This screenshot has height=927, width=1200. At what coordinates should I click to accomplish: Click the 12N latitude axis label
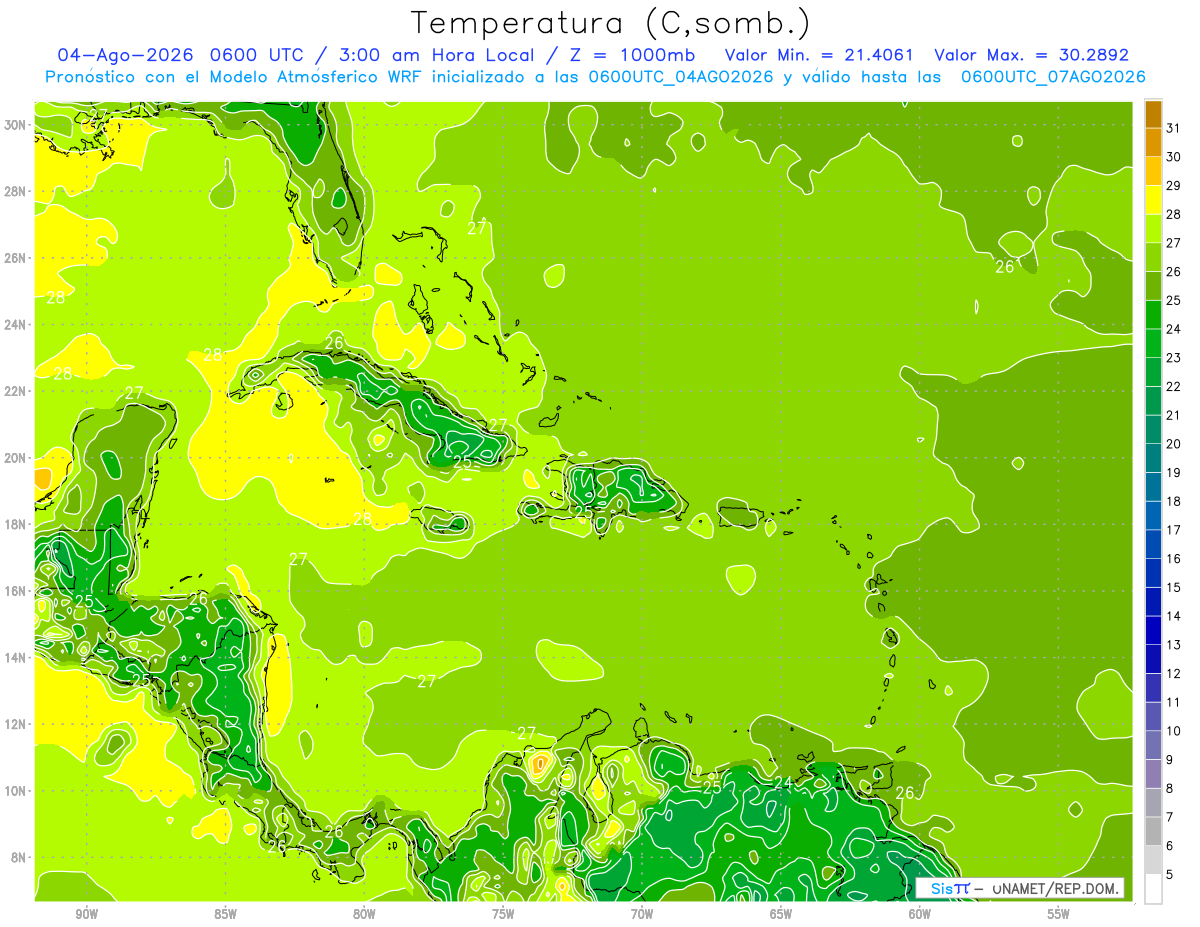coord(15,724)
